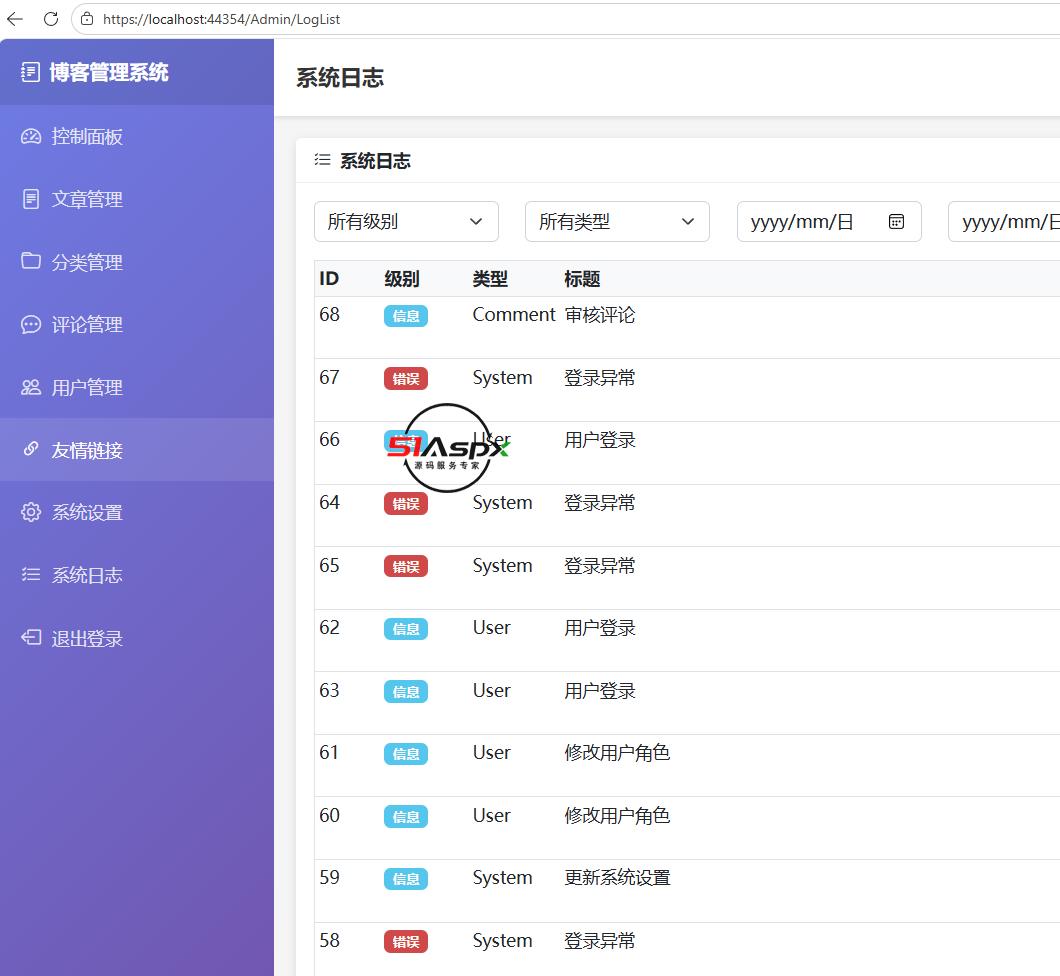Click 错误 badge in row 64
Screen dimensions: 1060x976
(x=406, y=504)
